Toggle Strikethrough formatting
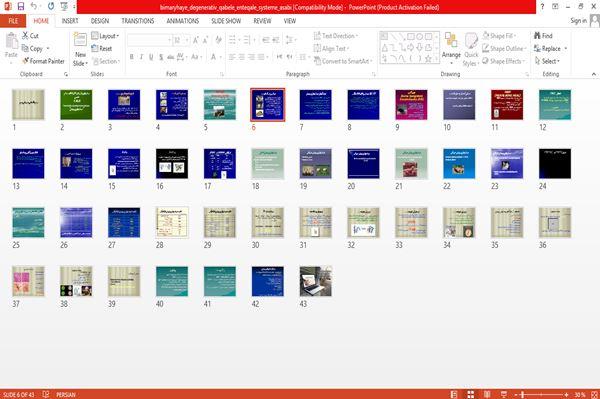The image size is (600, 399). tap(171, 57)
